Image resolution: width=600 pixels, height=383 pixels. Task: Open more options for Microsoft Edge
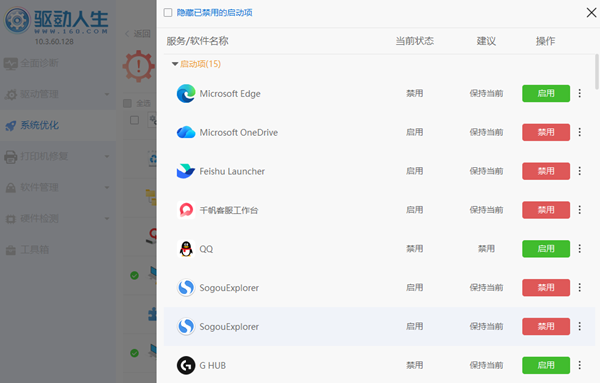pos(580,93)
